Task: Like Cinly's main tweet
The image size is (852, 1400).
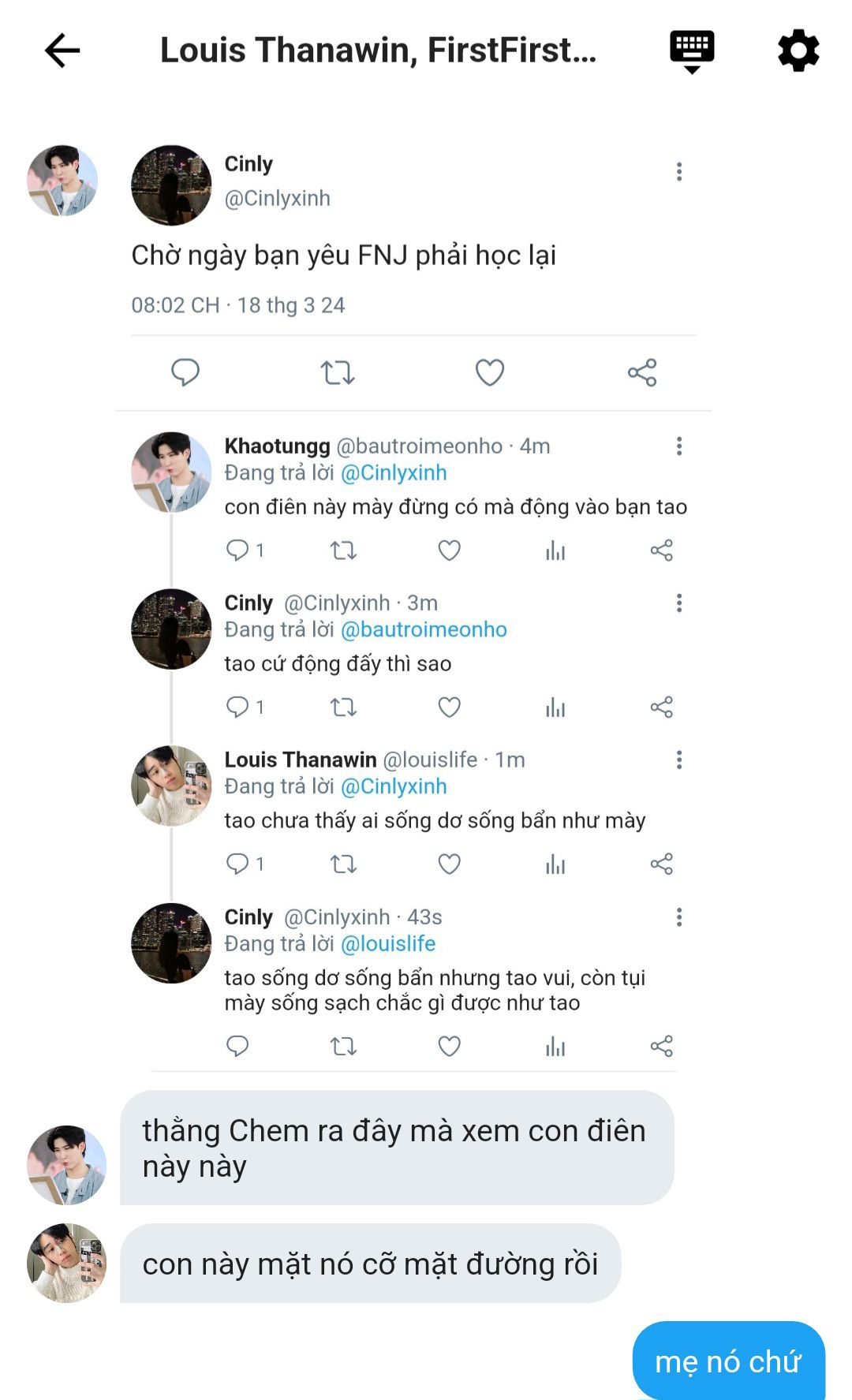Action: [x=489, y=372]
